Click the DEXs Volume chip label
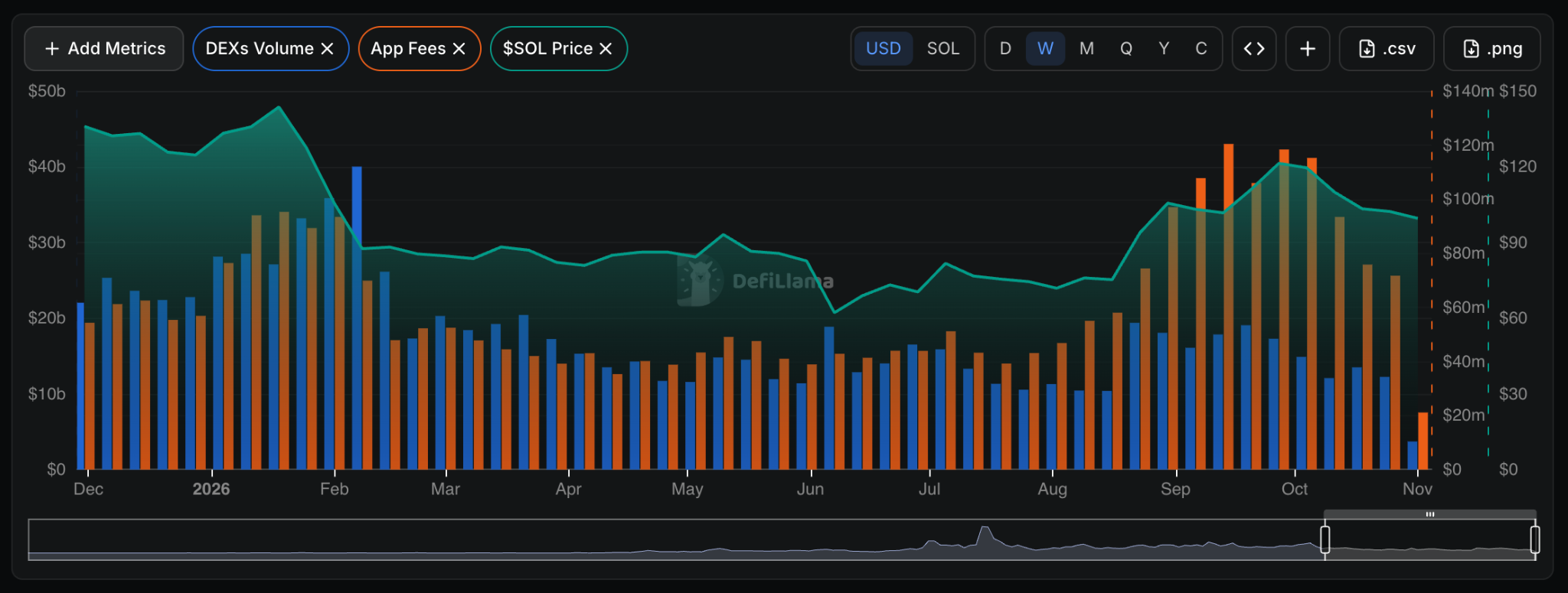This screenshot has width=1568, height=593. point(260,49)
